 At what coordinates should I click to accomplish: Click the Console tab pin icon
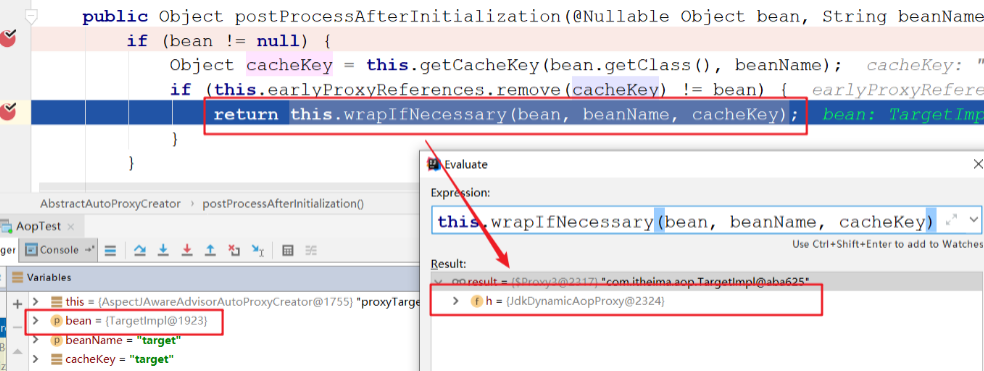91,250
